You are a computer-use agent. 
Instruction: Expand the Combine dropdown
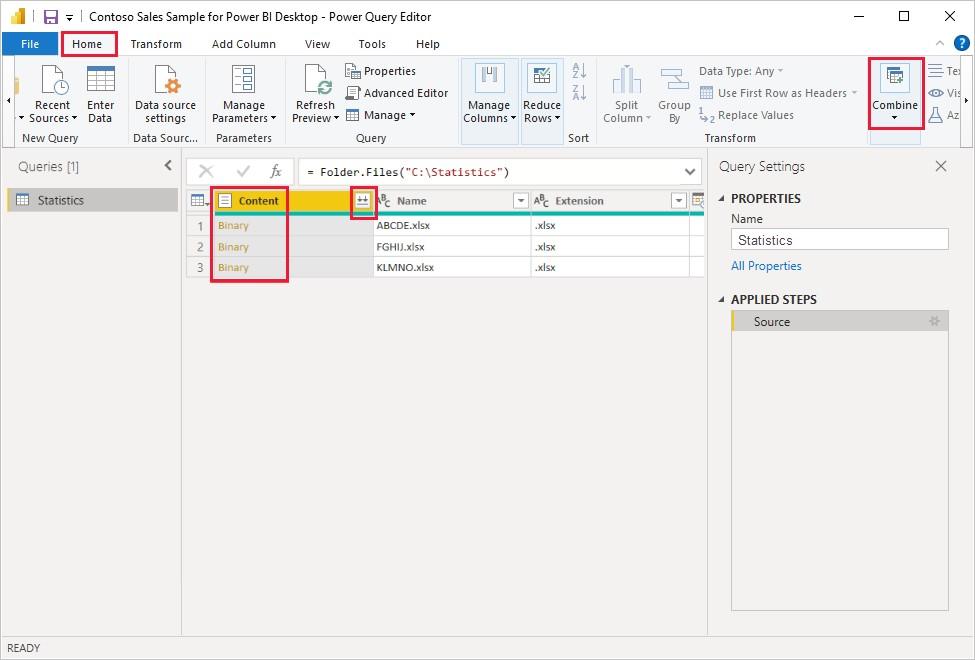(x=894, y=118)
